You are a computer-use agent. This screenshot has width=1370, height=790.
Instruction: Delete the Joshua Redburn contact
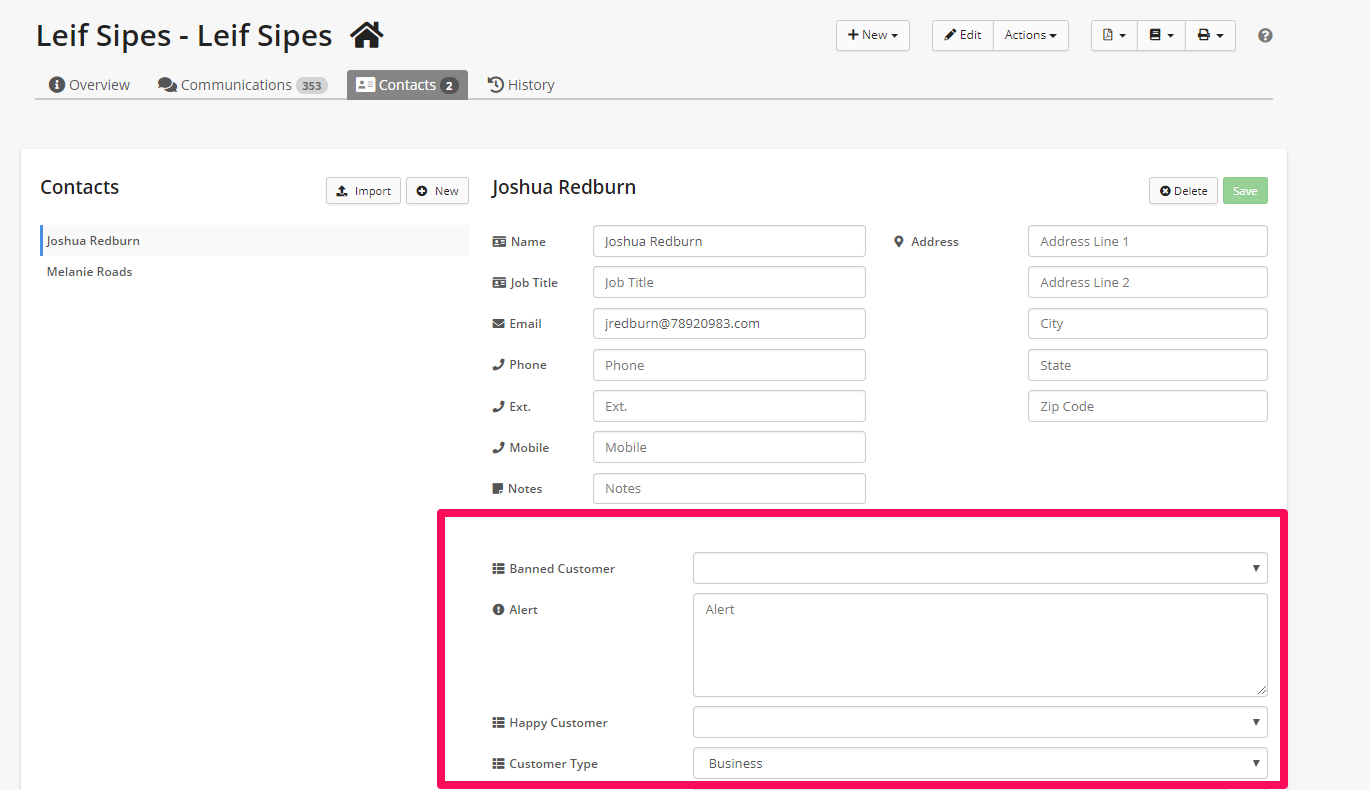pos(1183,191)
